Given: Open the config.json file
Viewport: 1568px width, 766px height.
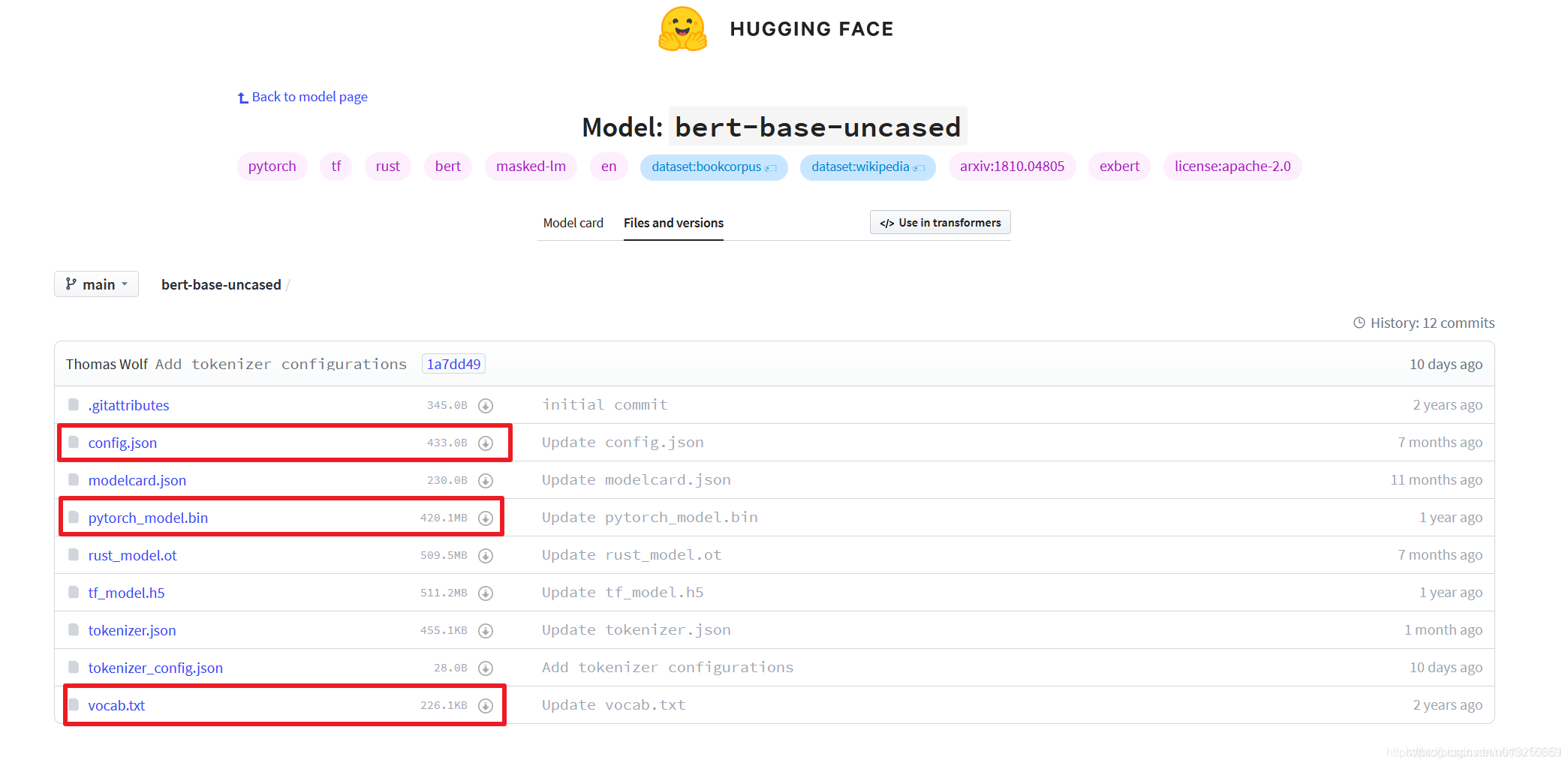Looking at the screenshot, I should click(122, 443).
